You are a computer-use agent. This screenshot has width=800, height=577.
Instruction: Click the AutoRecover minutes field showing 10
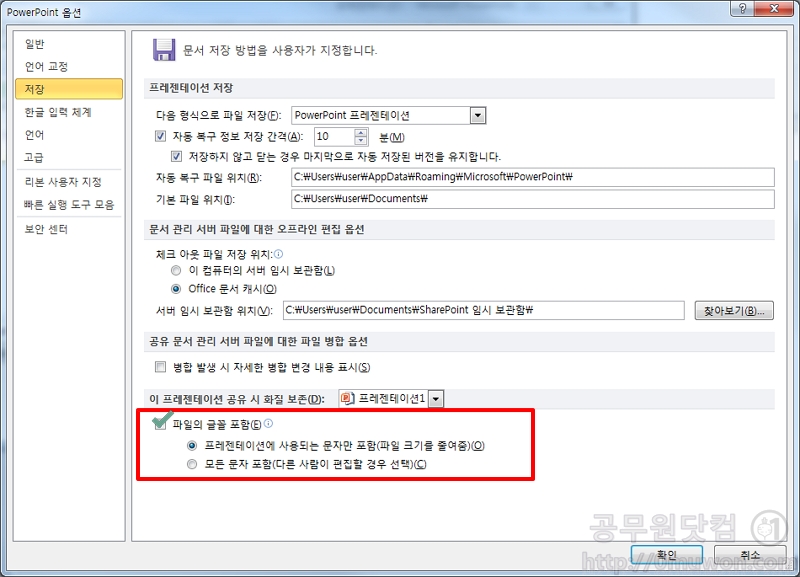pos(334,137)
